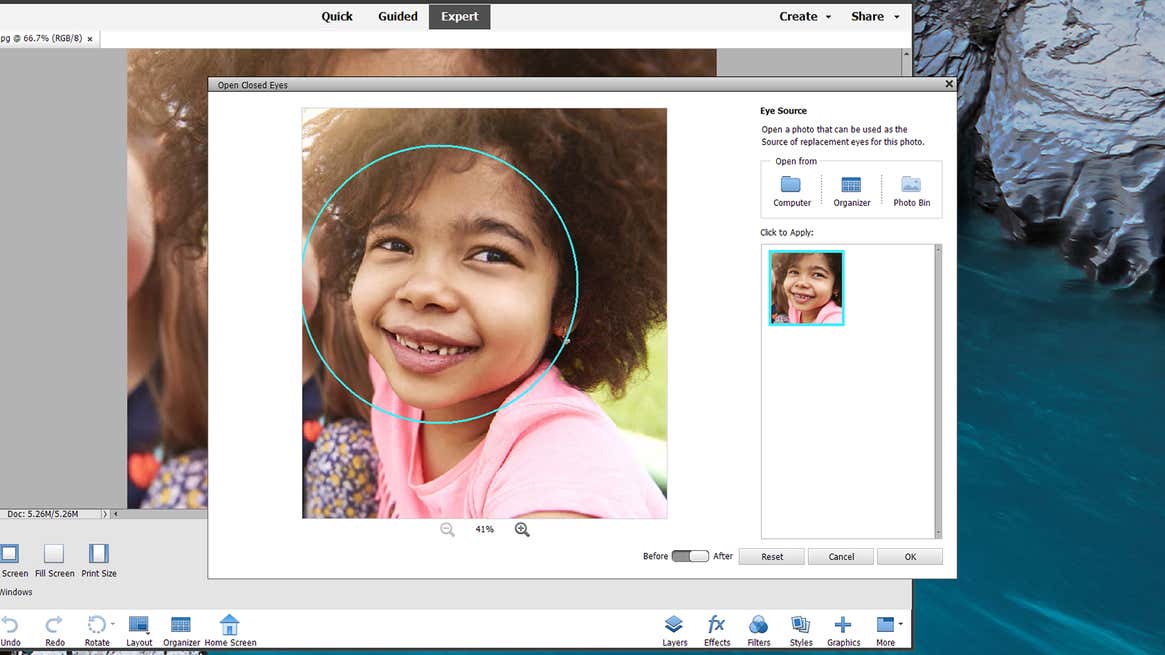Click the Doc: 5.26M/5.26M status text
This screenshot has width=1165, height=655.
pos(42,514)
